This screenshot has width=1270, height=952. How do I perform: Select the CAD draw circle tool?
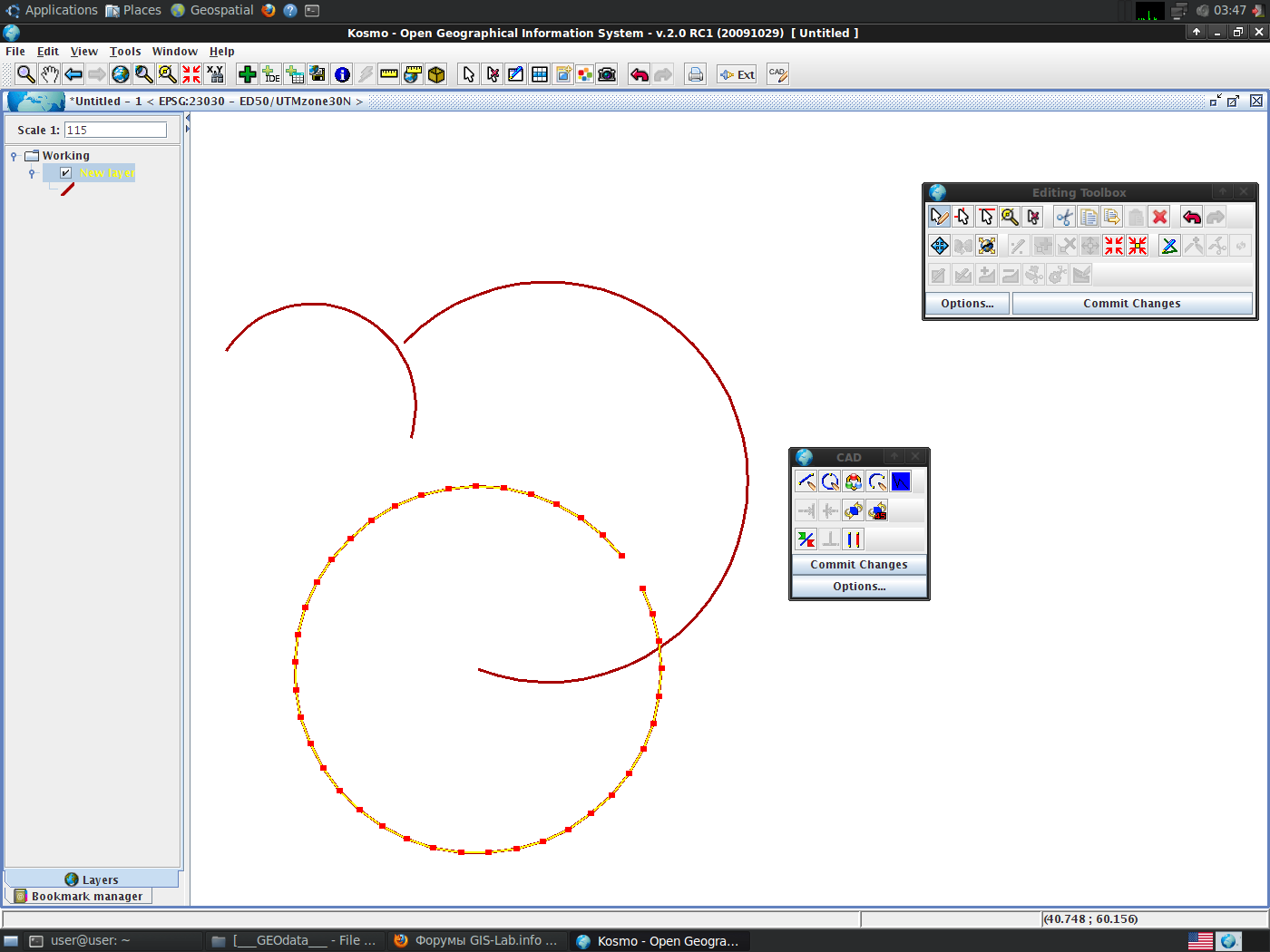tap(830, 481)
